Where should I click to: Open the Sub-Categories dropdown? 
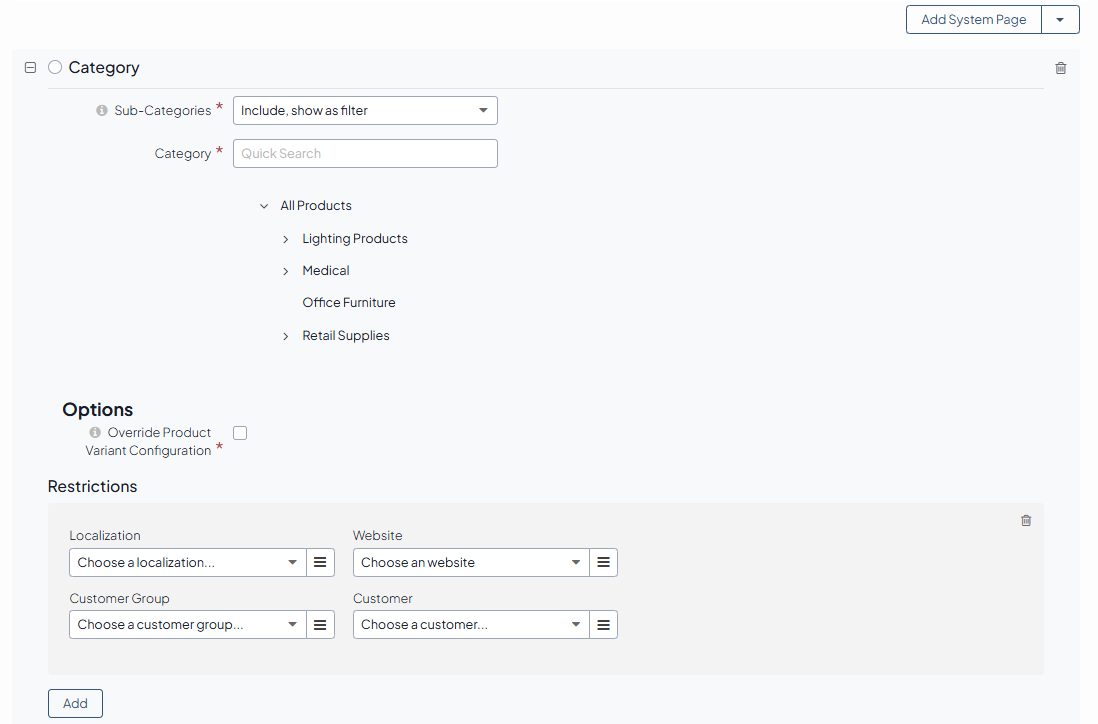coord(365,111)
